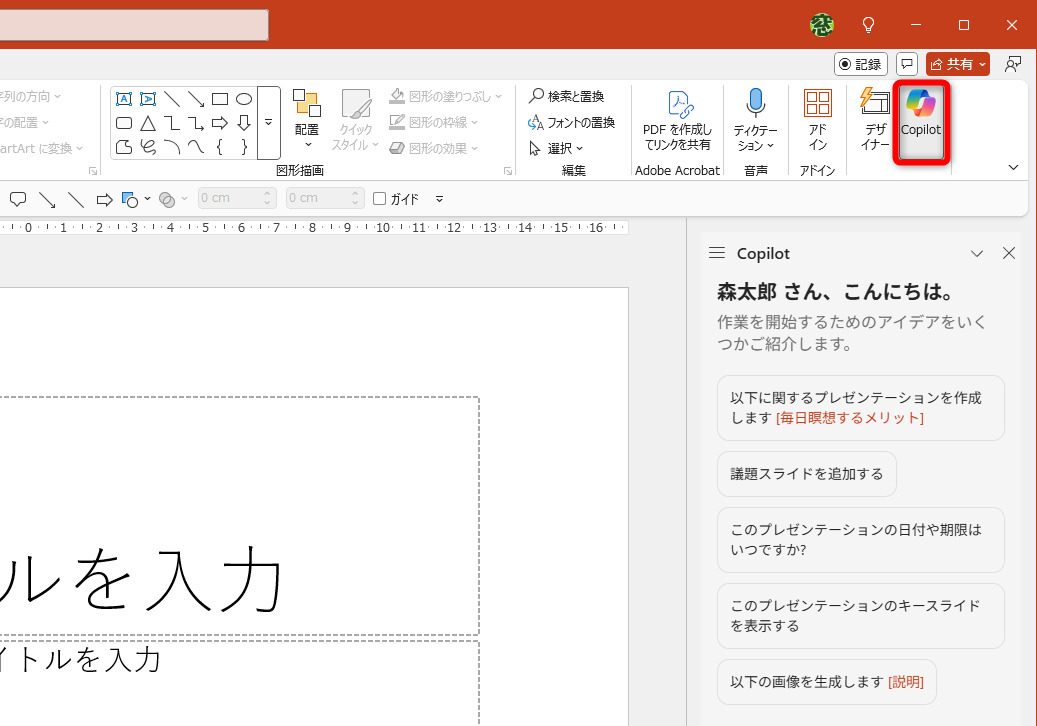The width and height of the screenshot is (1037, 726).
Task: Click 議題スライドを追加する suggestion
Action: pyautogui.click(x=806, y=473)
